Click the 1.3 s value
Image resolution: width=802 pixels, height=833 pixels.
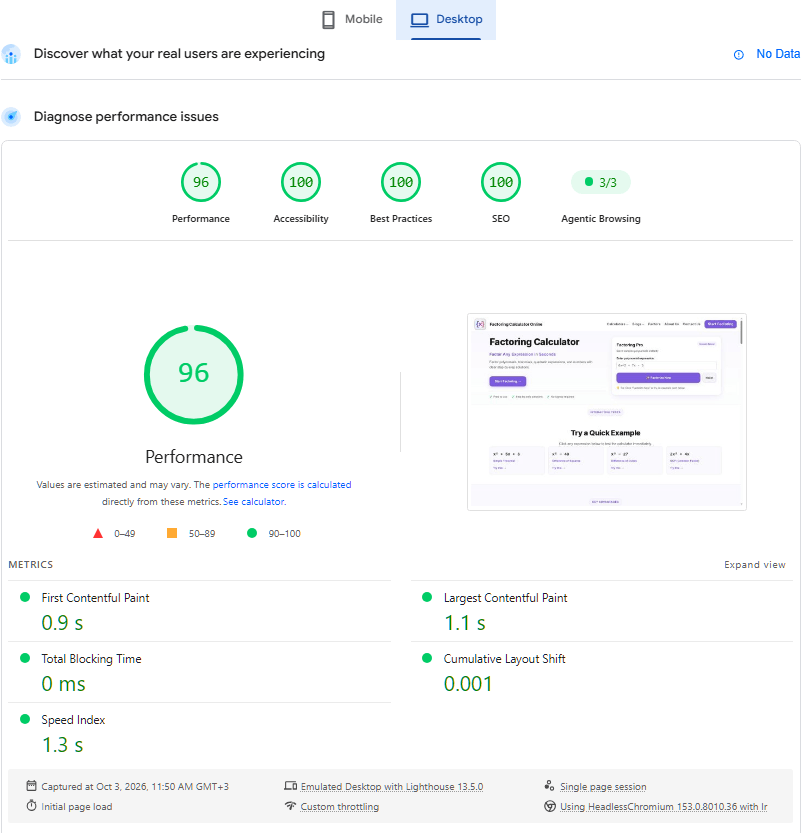point(63,745)
